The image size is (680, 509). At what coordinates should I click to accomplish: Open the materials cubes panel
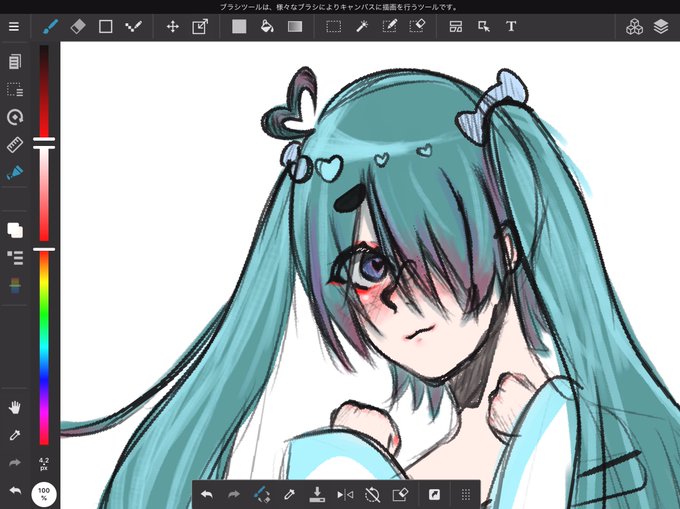click(x=634, y=26)
